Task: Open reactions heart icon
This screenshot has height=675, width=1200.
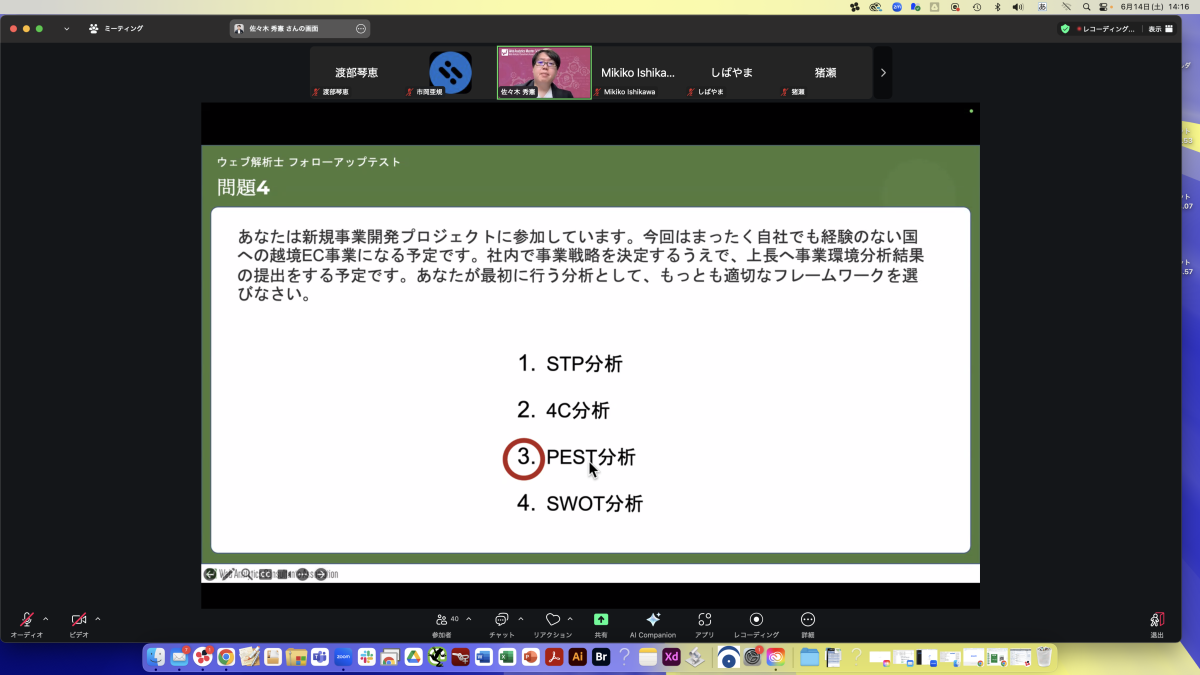Action: click(x=552, y=620)
